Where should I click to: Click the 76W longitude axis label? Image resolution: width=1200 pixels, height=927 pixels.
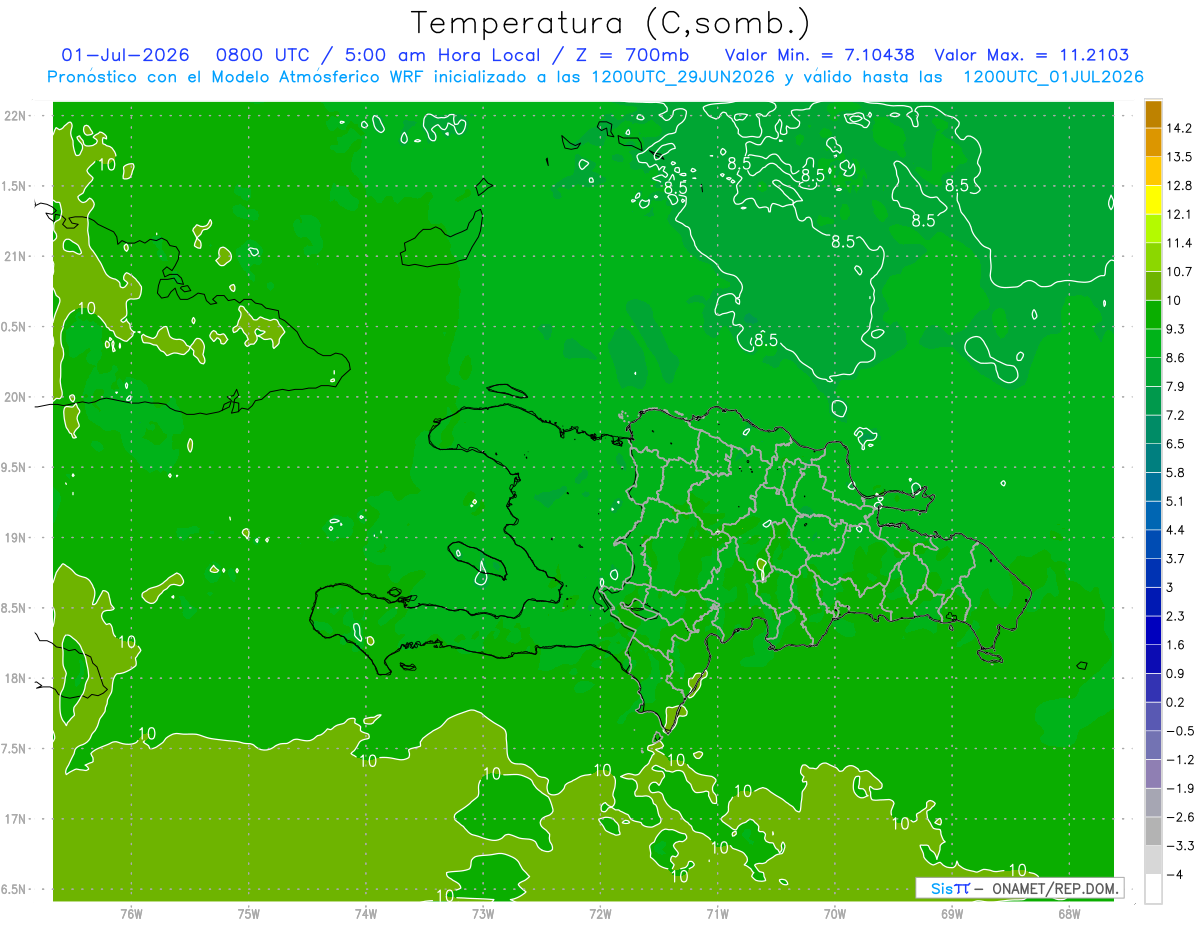pos(131,914)
